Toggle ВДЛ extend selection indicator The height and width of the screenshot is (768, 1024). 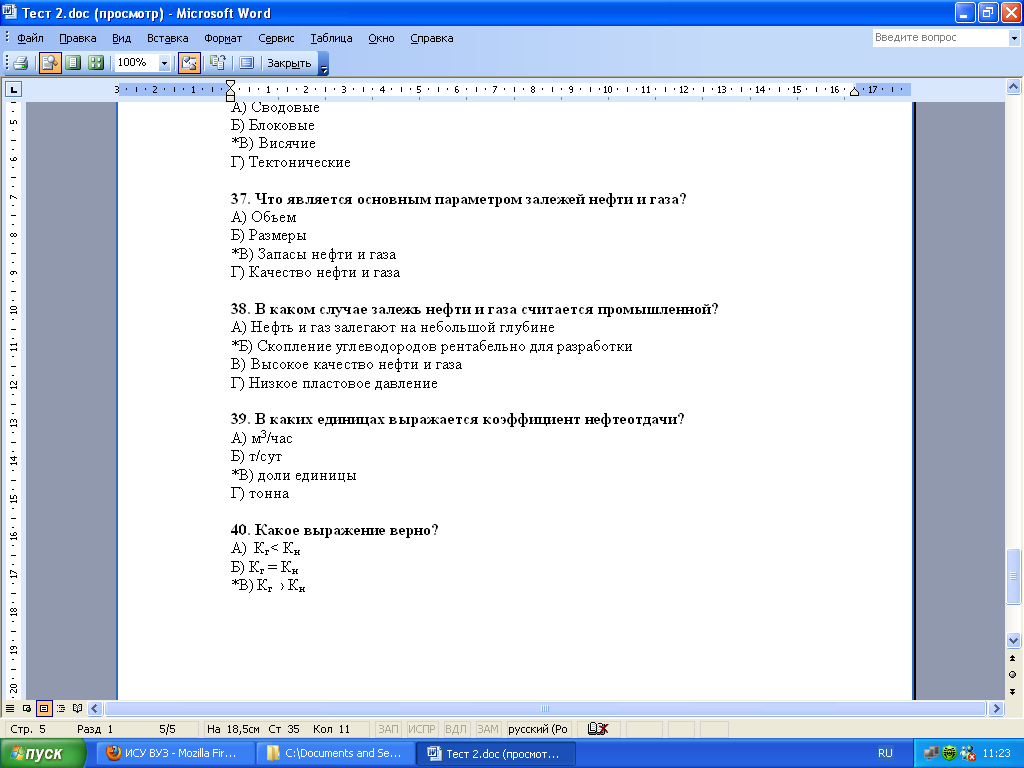point(455,729)
